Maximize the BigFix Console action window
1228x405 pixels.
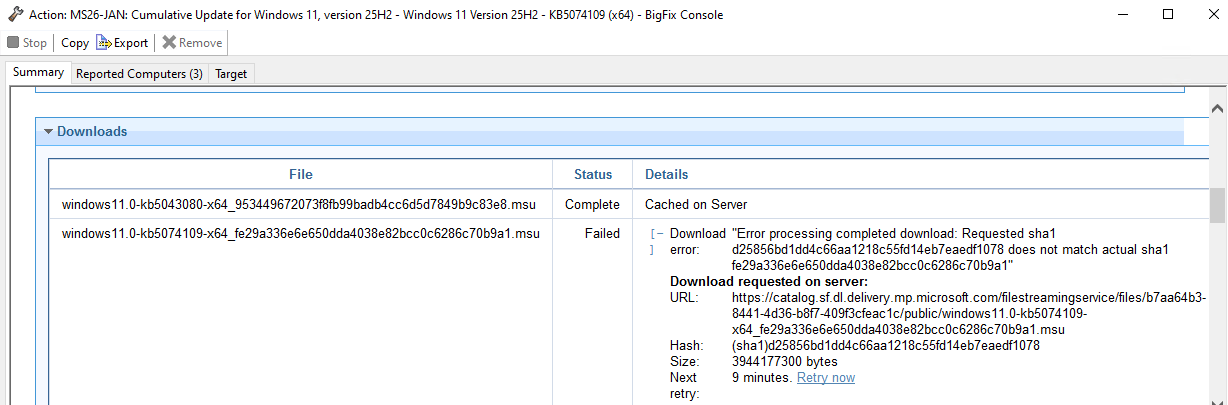[1167, 15]
